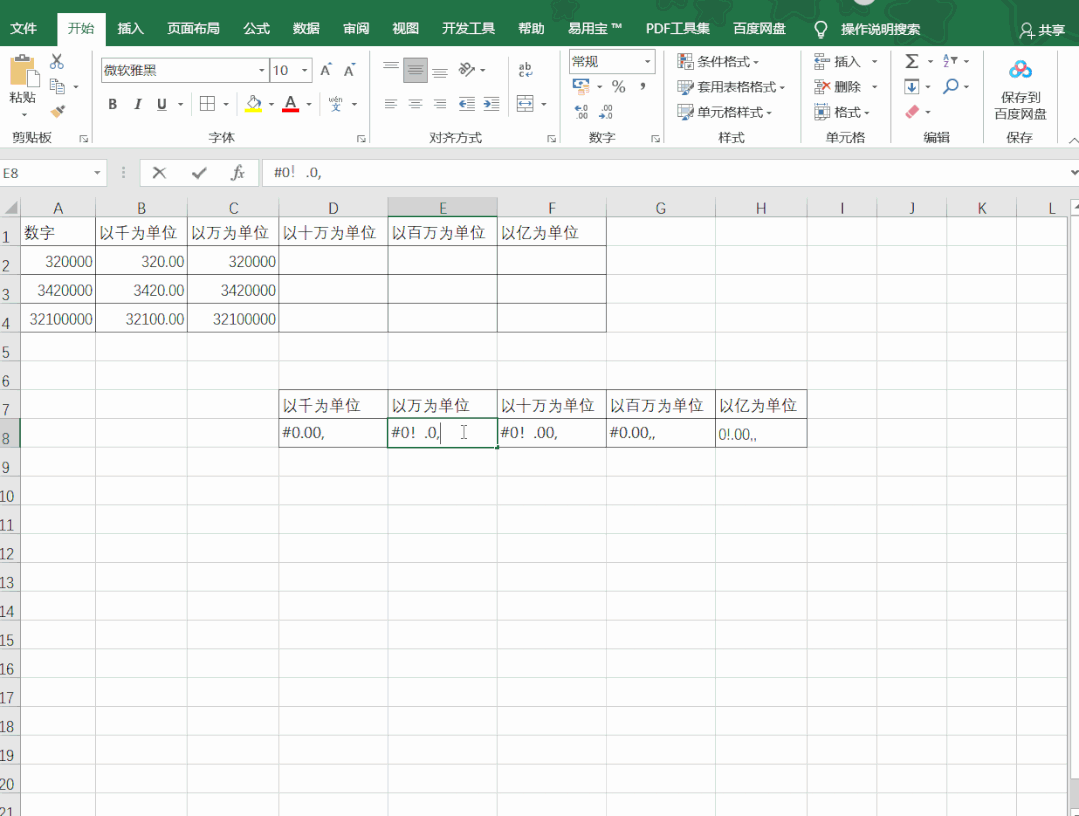Click the accounting number format icon
Image resolution: width=1079 pixels, height=816 pixels.
tap(581, 87)
